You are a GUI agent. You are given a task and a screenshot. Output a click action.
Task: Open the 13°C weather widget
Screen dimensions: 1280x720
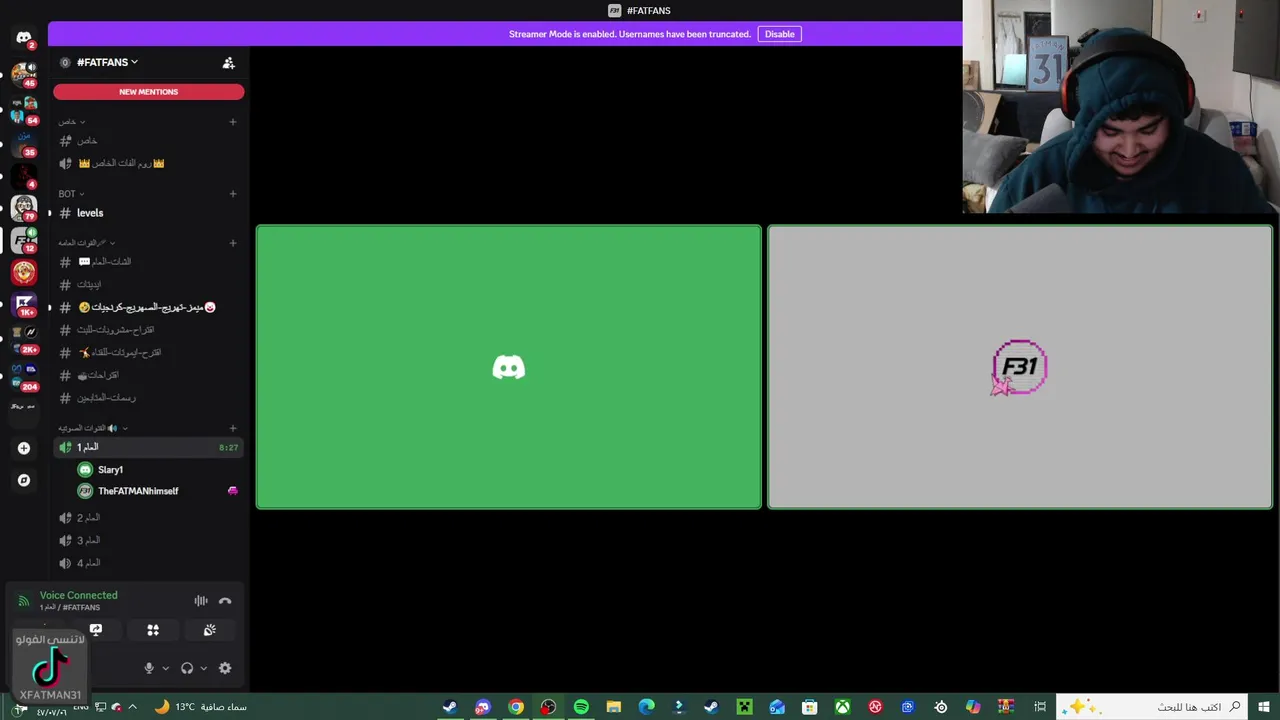click(x=200, y=707)
